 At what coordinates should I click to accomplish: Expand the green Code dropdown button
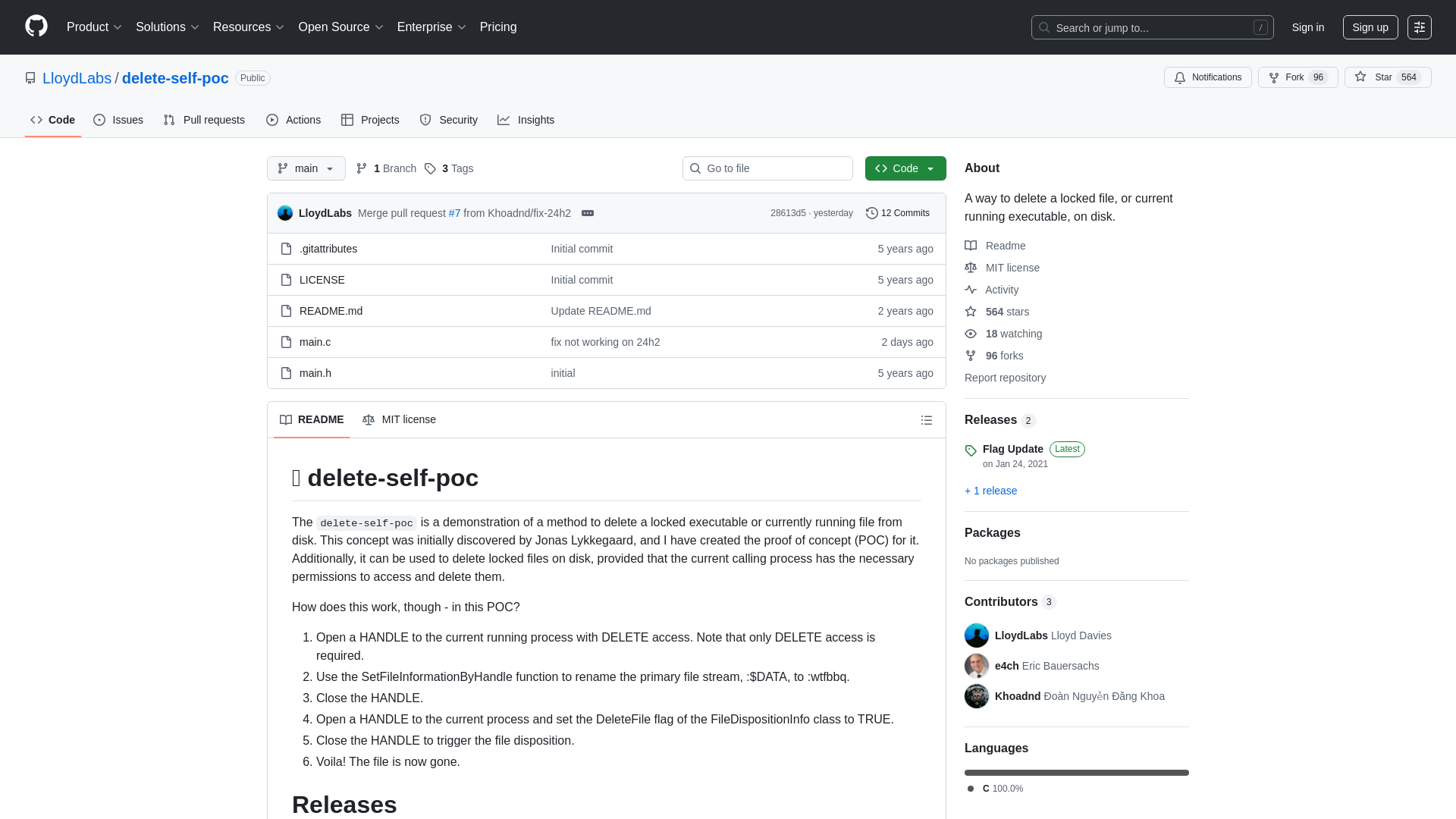905,168
